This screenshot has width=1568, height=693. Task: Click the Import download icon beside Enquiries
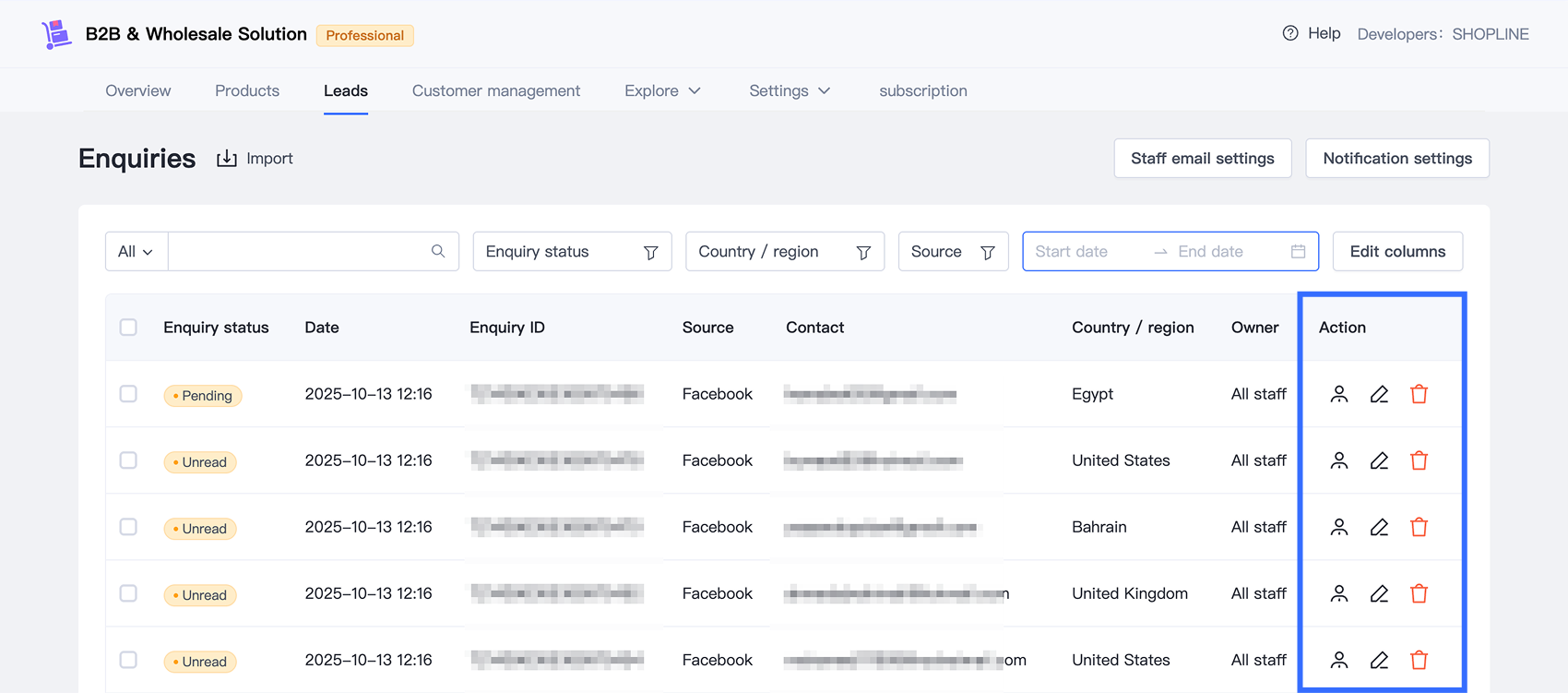pyautogui.click(x=227, y=159)
